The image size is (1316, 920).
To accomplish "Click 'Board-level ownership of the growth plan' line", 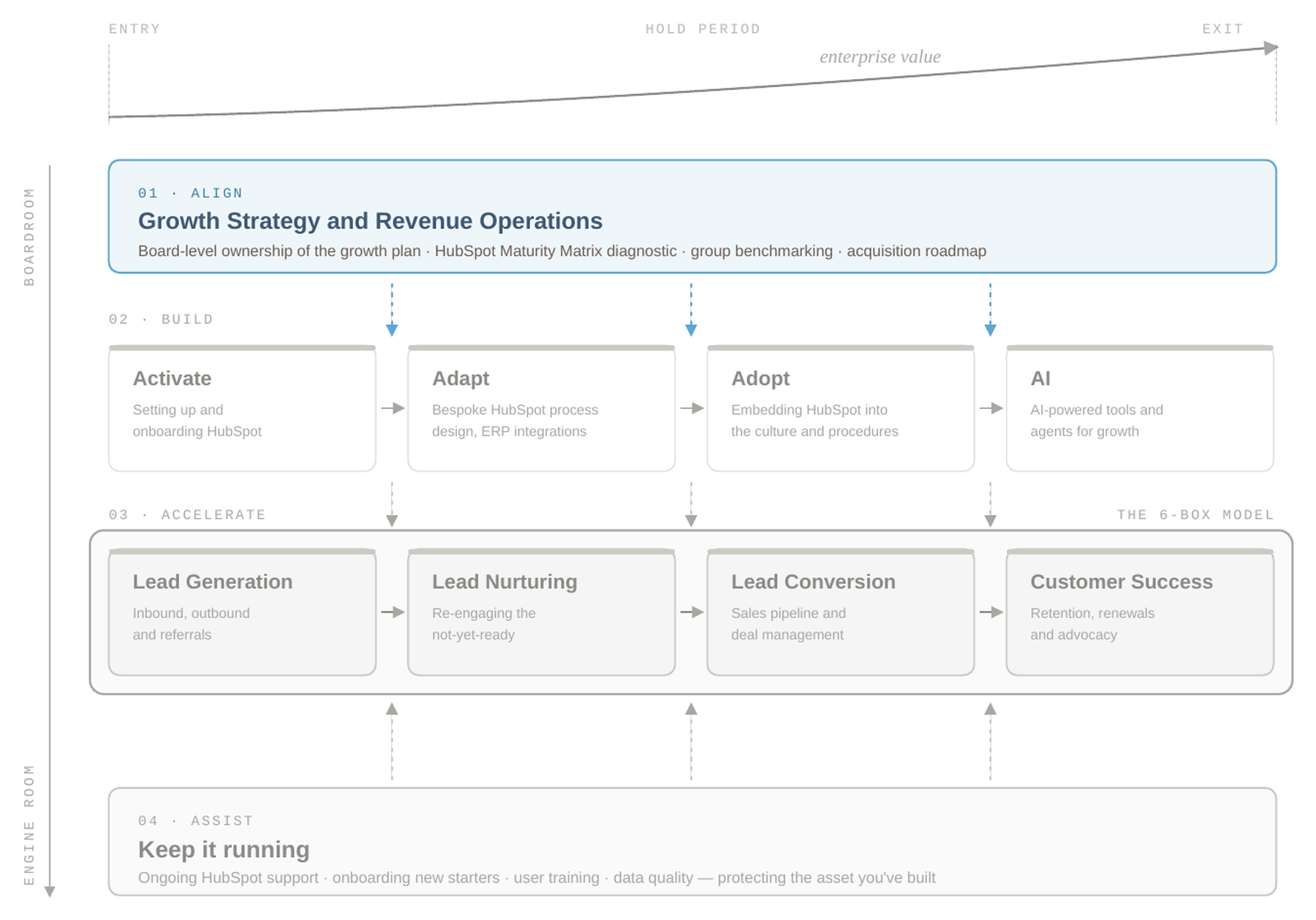I will click(x=561, y=251).
